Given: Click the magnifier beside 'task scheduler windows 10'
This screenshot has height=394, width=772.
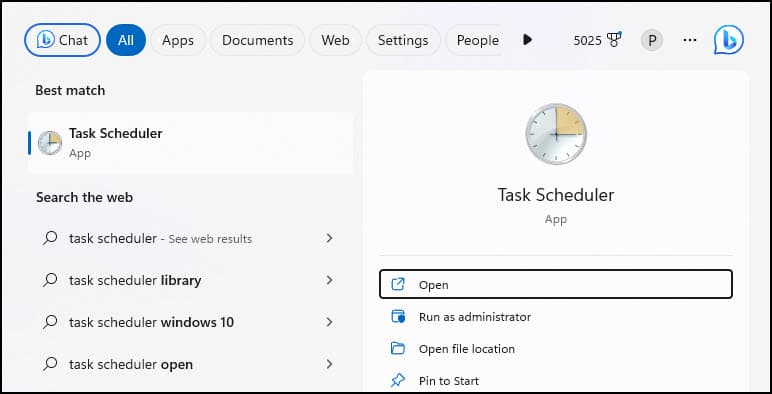Looking at the screenshot, I should (50, 322).
